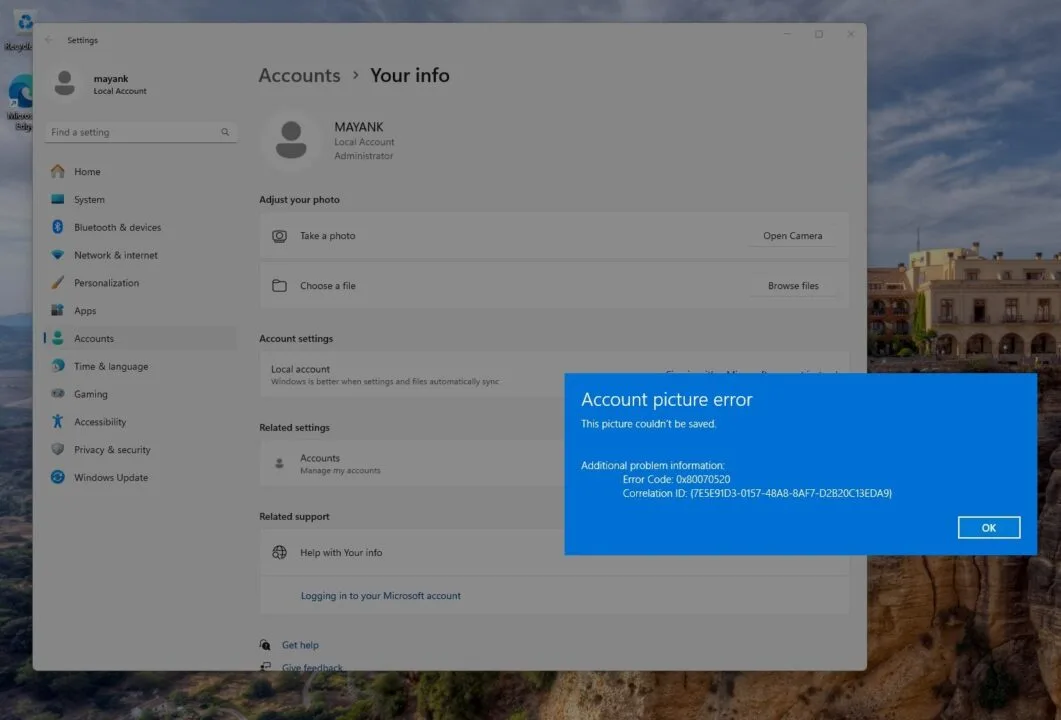Click inside the Find a setting box

coord(135,132)
